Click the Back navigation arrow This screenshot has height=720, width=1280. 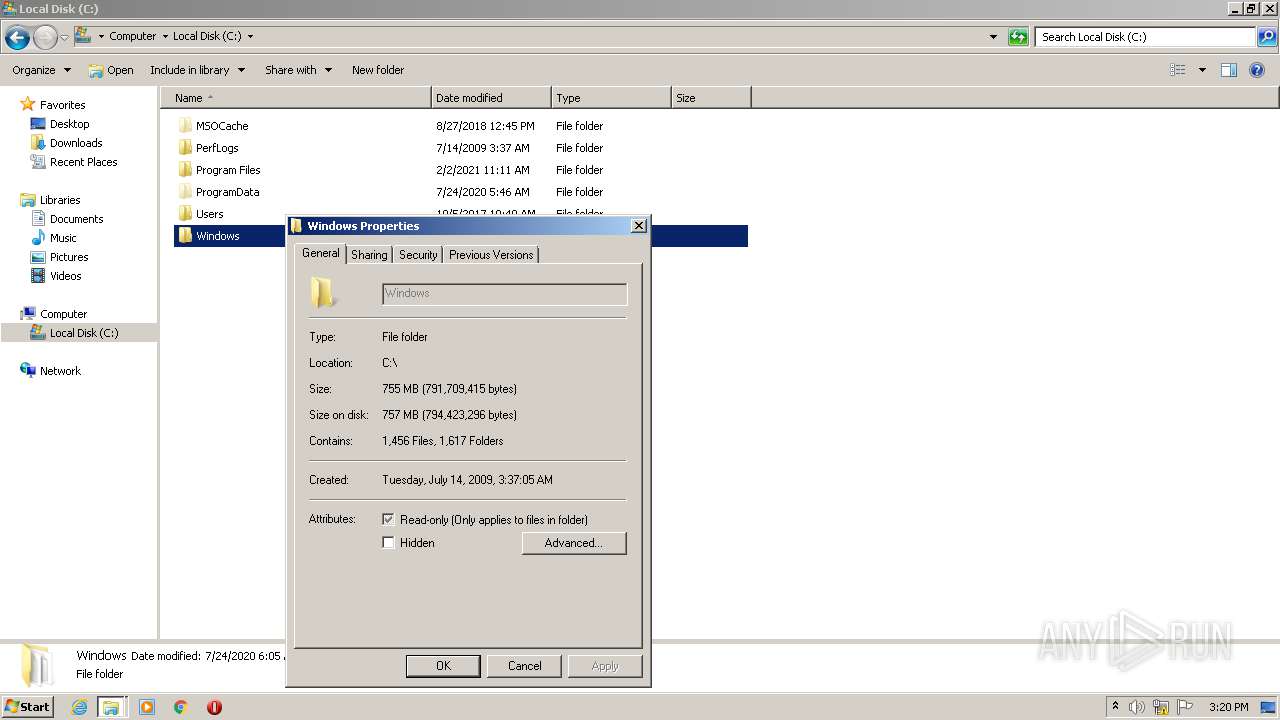click(x=17, y=38)
